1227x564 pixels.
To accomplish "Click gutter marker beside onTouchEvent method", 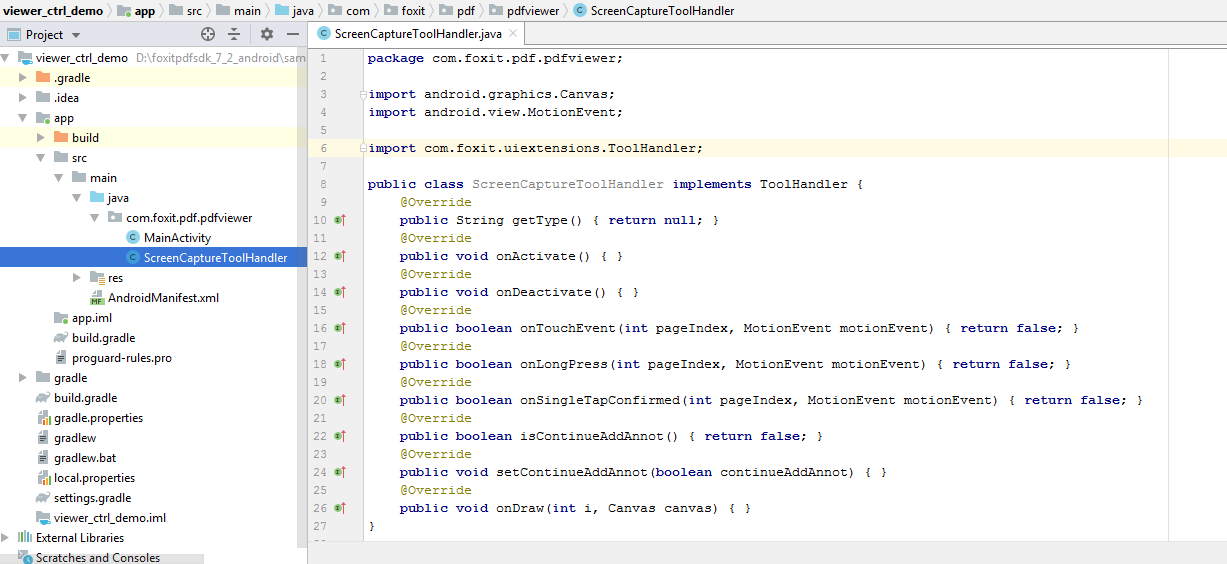I will [x=339, y=328].
